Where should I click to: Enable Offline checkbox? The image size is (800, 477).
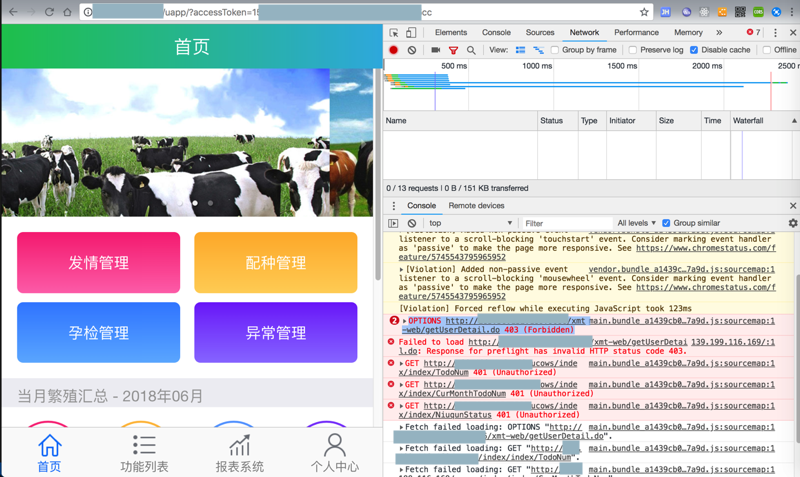tap(766, 50)
